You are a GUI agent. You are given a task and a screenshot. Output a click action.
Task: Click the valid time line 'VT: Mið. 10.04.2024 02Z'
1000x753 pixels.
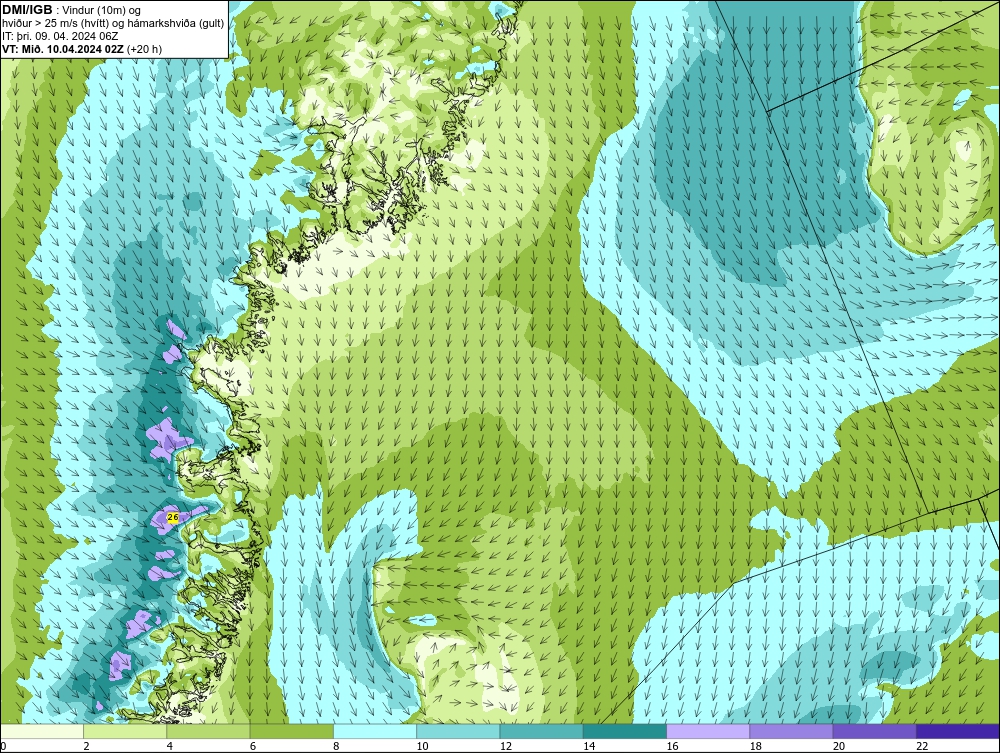pyautogui.click(x=63, y=49)
